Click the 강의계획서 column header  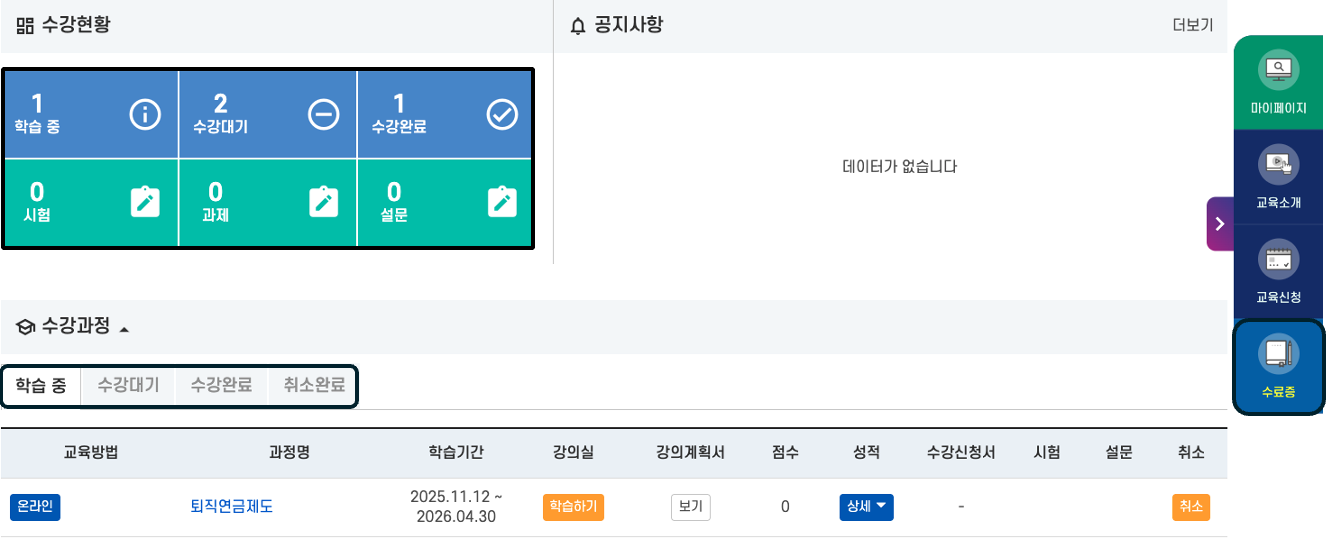(x=690, y=453)
